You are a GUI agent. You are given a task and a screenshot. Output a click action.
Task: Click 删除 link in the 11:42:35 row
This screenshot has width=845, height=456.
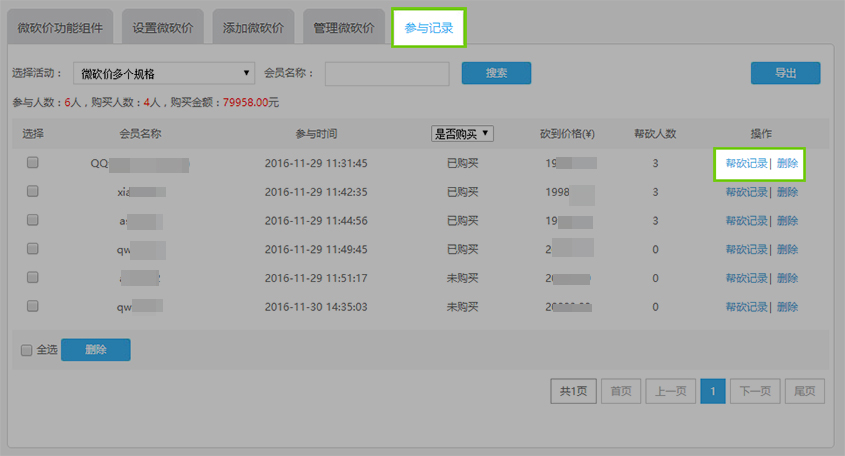coord(787,192)
